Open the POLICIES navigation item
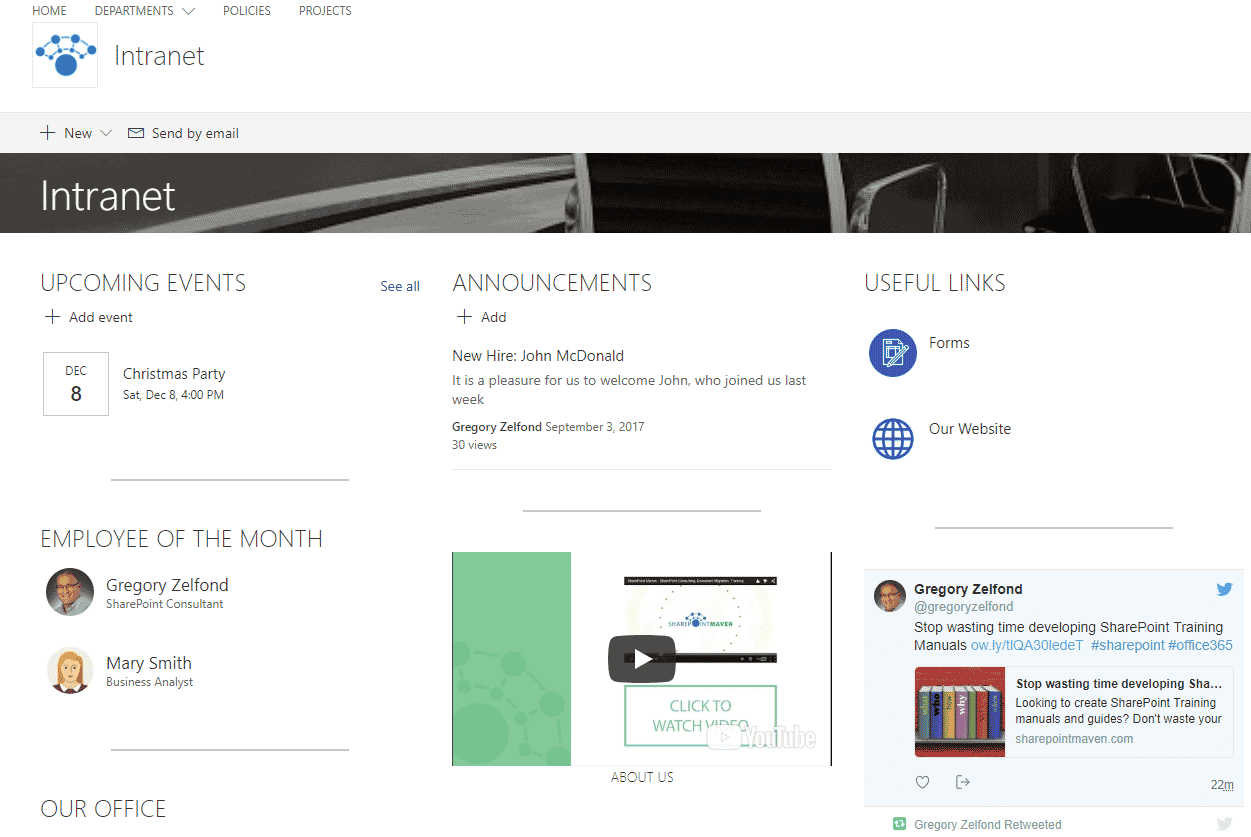 246,11
